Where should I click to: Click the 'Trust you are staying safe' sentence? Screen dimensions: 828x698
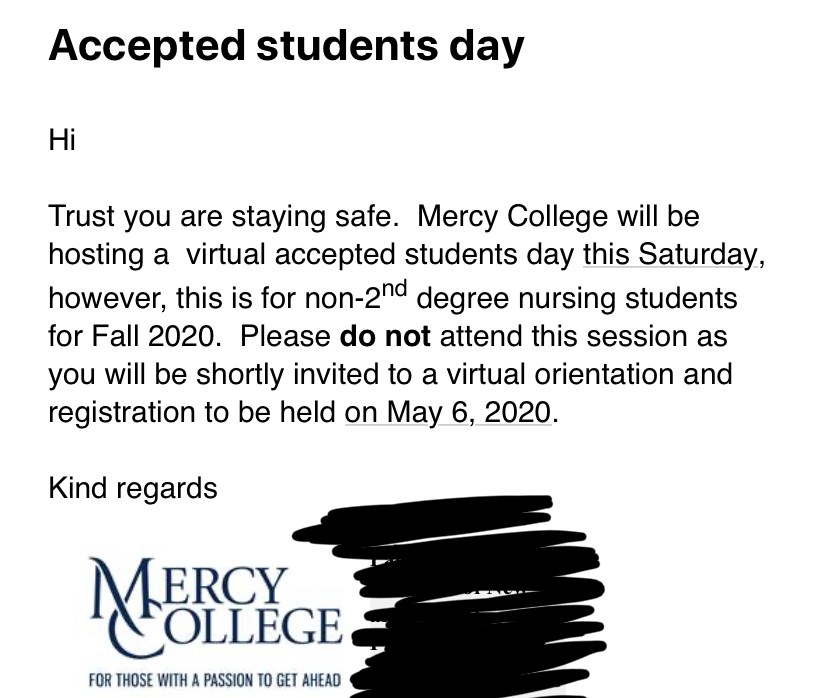[x=223, y=216]
